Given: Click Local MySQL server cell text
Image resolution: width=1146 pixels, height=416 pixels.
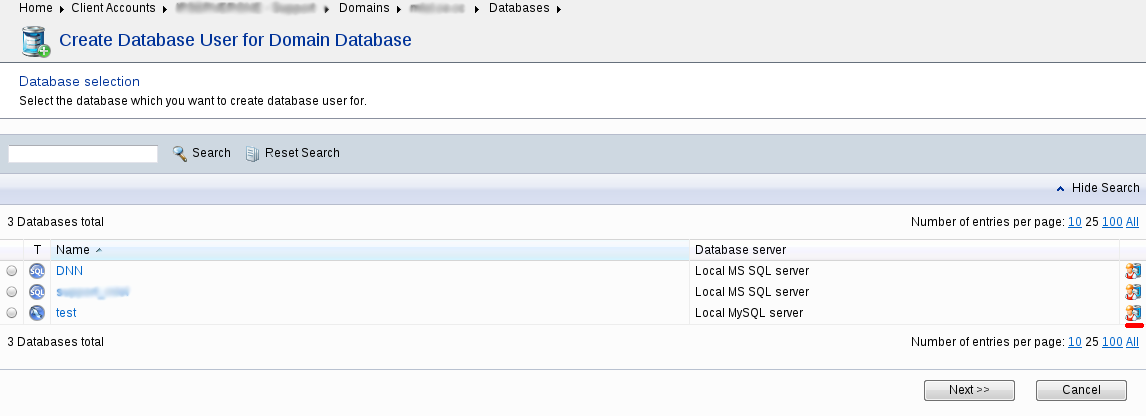Looking at the screenshot, I should point(748,313).
